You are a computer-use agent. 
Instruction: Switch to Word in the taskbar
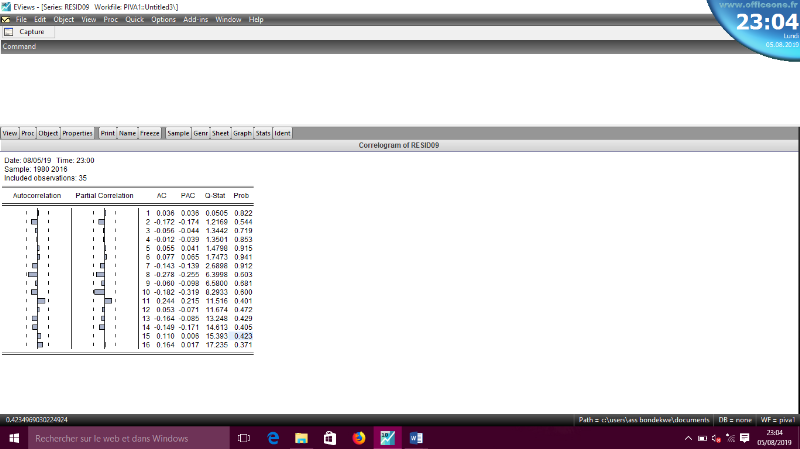tap(416, 438)
